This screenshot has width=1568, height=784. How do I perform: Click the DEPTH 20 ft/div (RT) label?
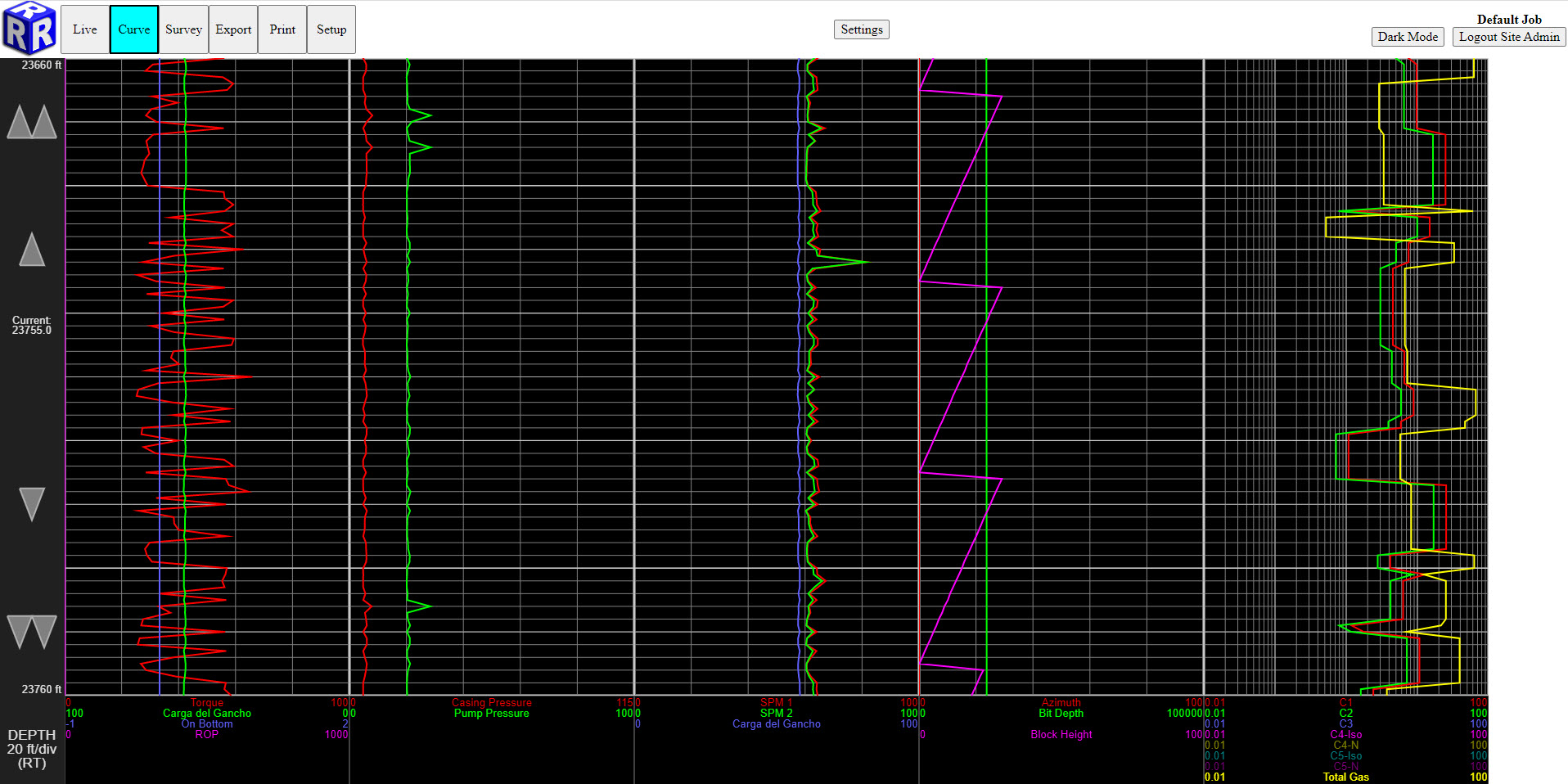pos(32,749)
